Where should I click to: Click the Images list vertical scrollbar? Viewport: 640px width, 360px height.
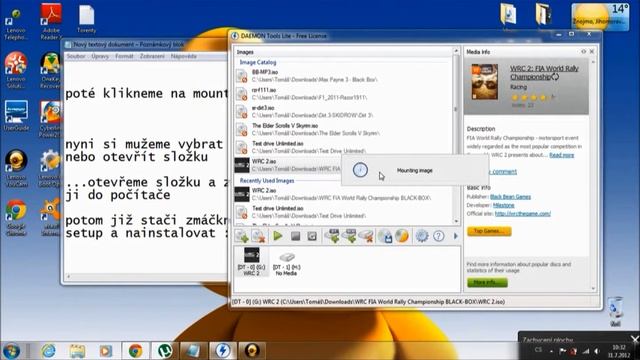point(456,110)
